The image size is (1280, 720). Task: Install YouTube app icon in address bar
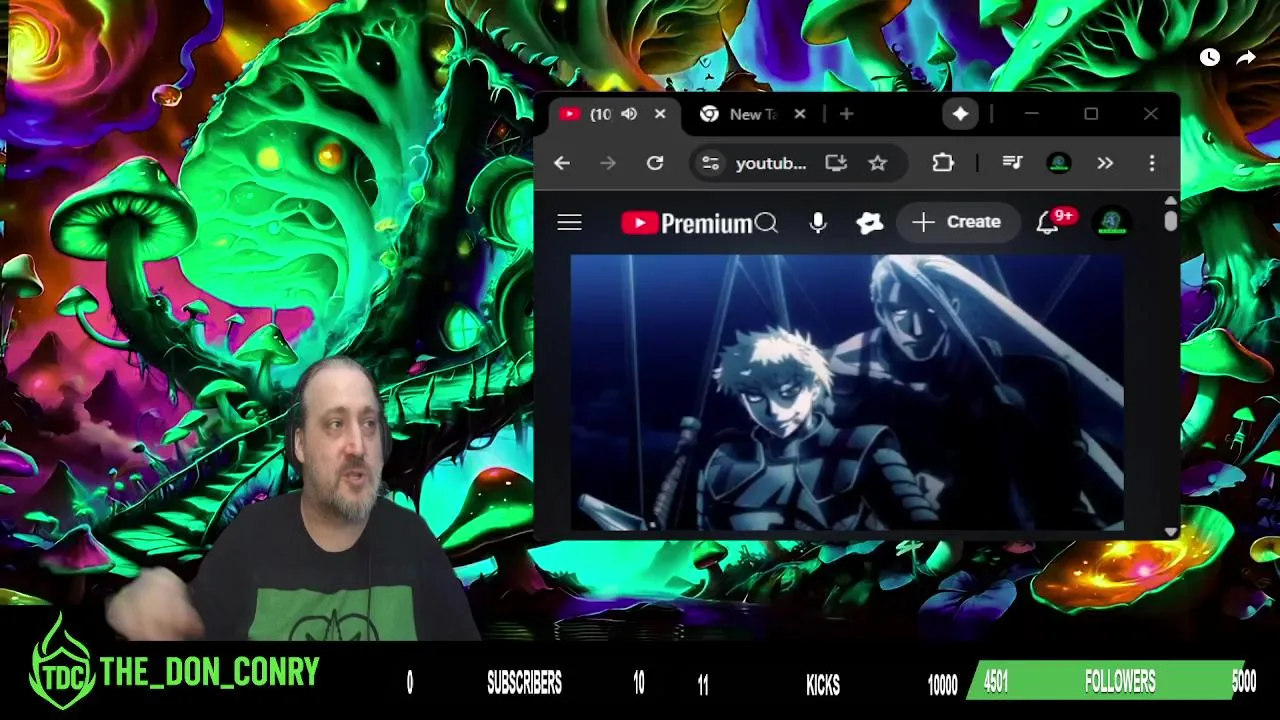836,163
